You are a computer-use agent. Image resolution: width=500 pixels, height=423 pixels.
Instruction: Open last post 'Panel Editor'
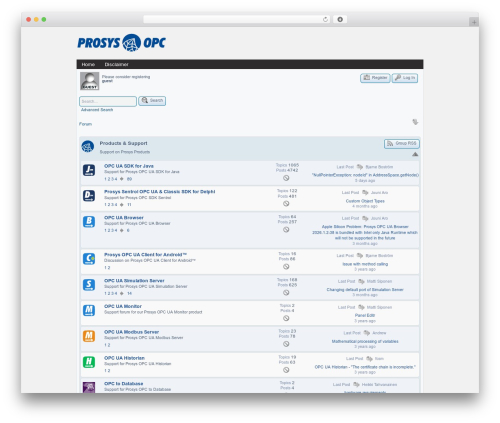pyautogui.click(x=365, y=315)
